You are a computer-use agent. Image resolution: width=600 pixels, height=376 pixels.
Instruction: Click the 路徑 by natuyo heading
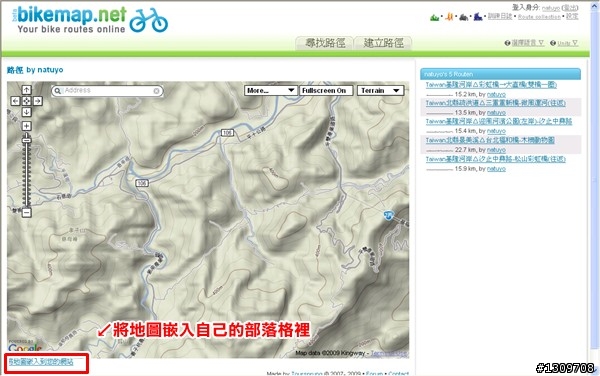[x=35, y=70]
